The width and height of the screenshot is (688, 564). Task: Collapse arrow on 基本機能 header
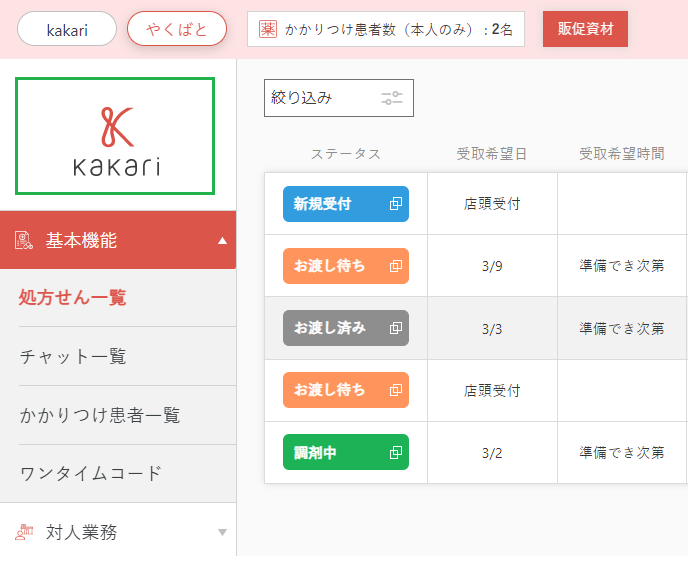pyautogui.click(x=222, y=241)
